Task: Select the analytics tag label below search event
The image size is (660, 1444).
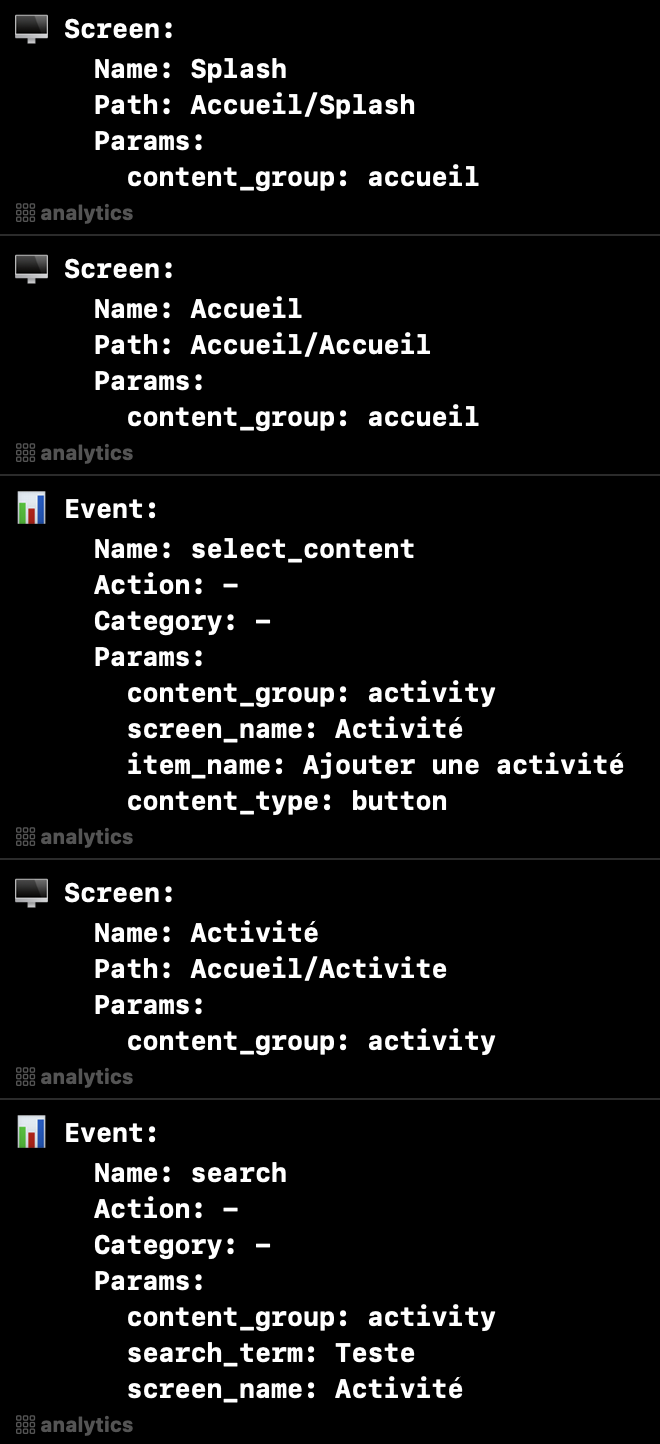Action: 86,1425
